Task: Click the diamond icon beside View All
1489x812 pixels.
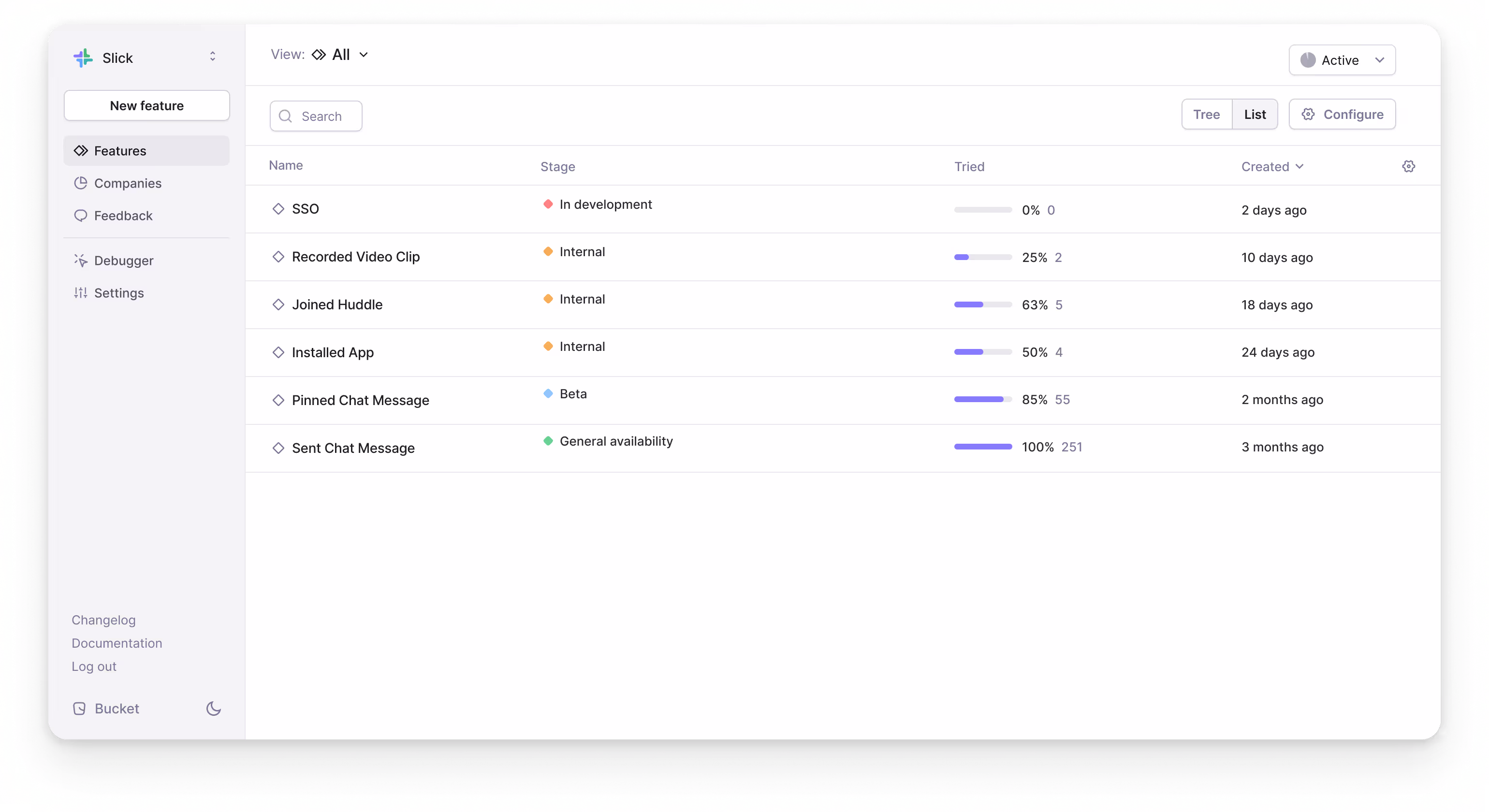Action: click(x=319, y=54)
